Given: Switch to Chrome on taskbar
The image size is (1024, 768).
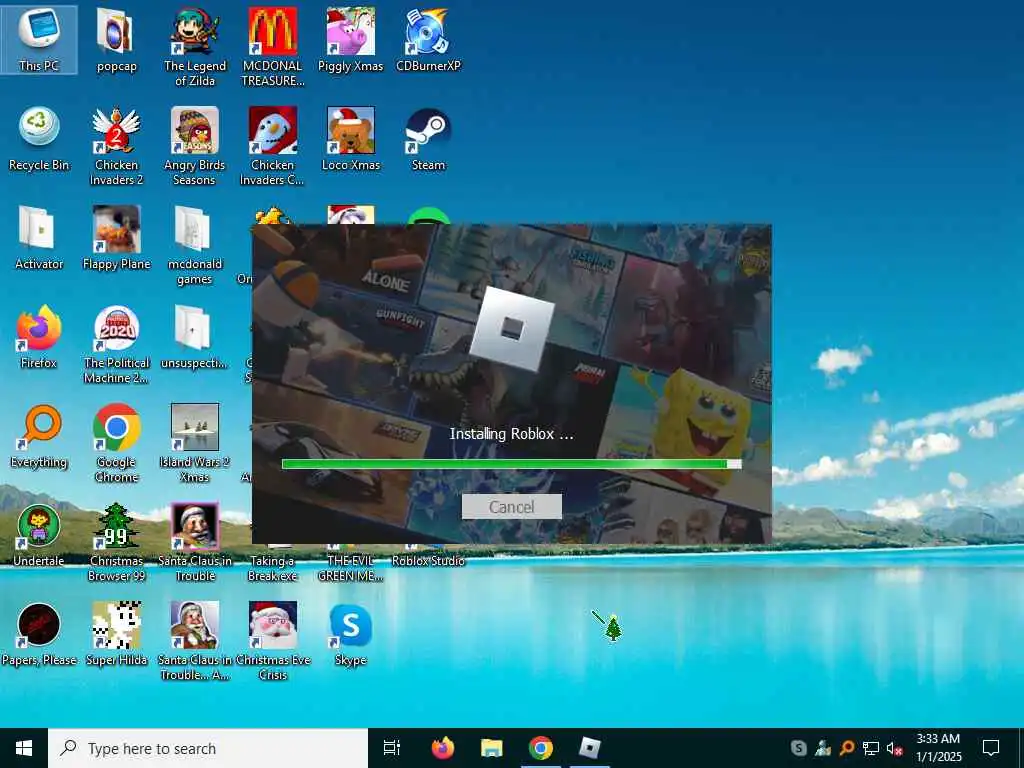Looking at the screenshot, I should click(541, 748).
